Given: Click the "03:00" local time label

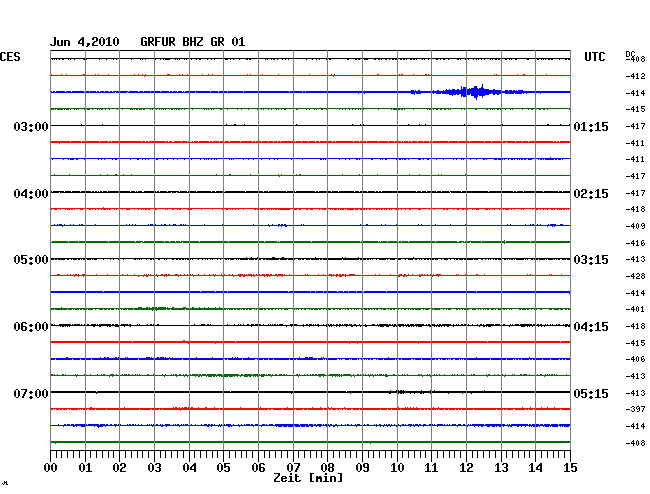Looking at the screenshot, I should (x=31, y=126).
